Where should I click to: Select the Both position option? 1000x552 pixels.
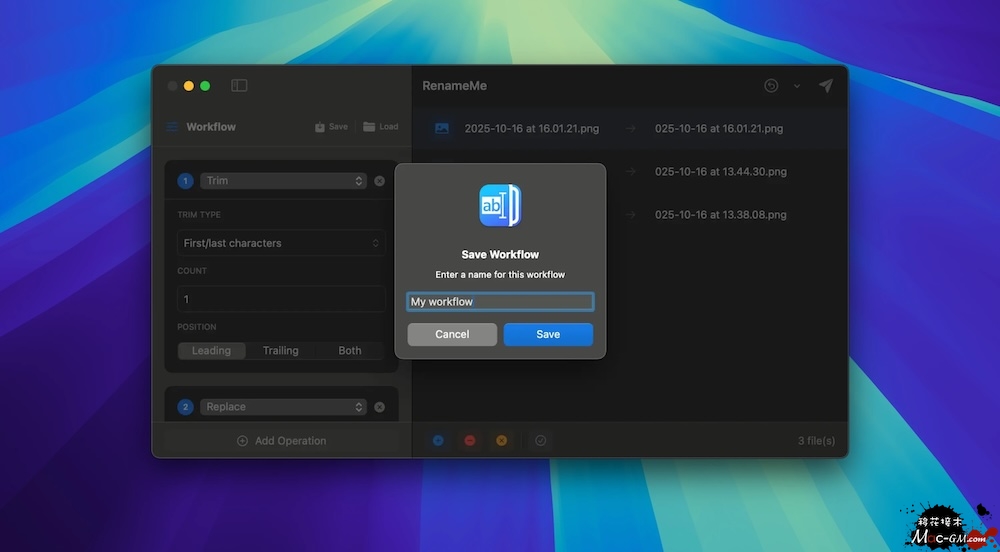click(350, 351)
